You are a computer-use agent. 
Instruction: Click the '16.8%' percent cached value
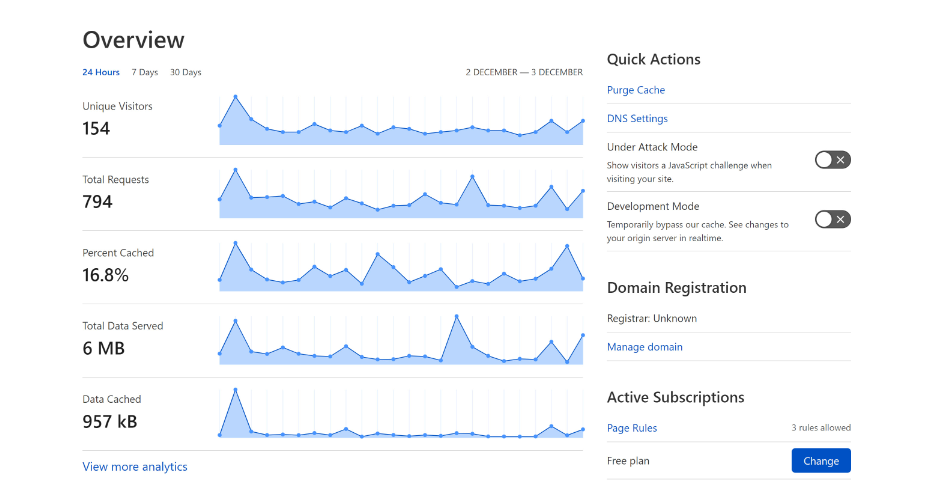coord(106,275)
